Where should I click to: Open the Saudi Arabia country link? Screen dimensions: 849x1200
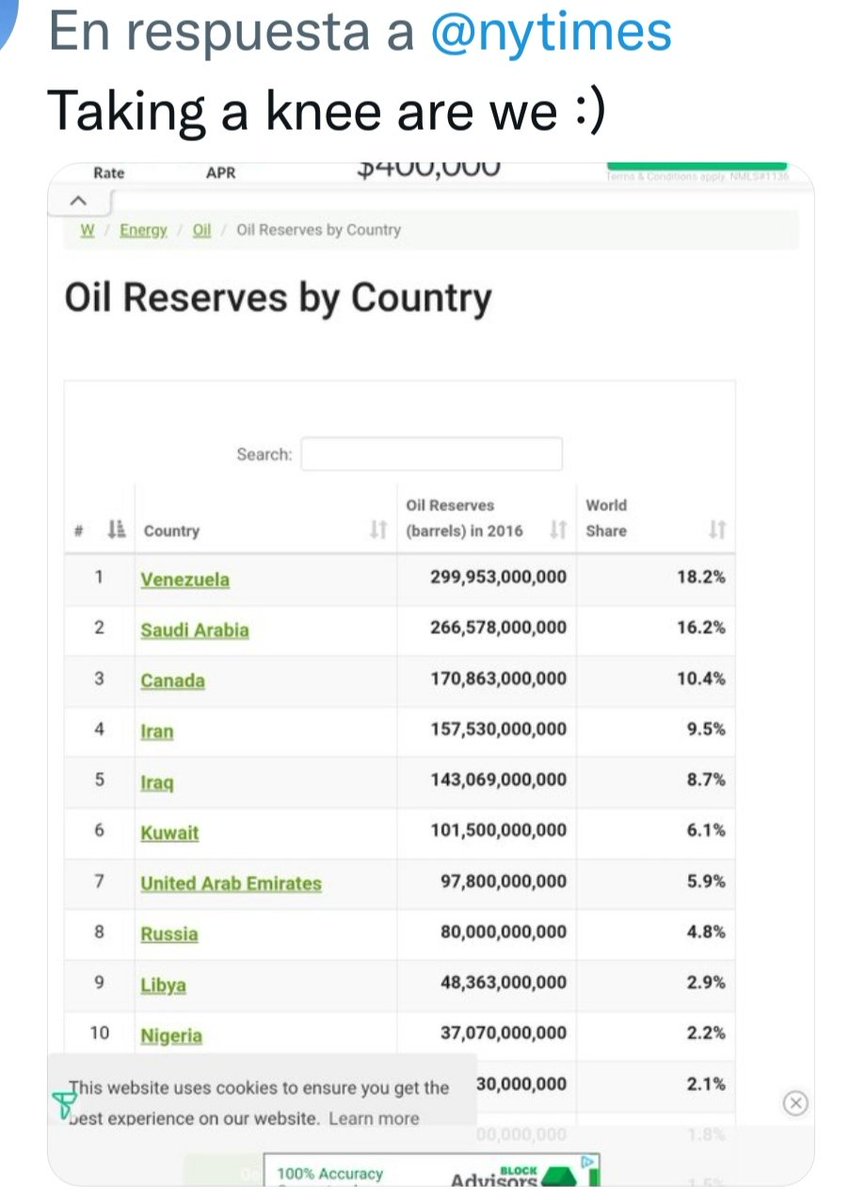coord(195,631)
